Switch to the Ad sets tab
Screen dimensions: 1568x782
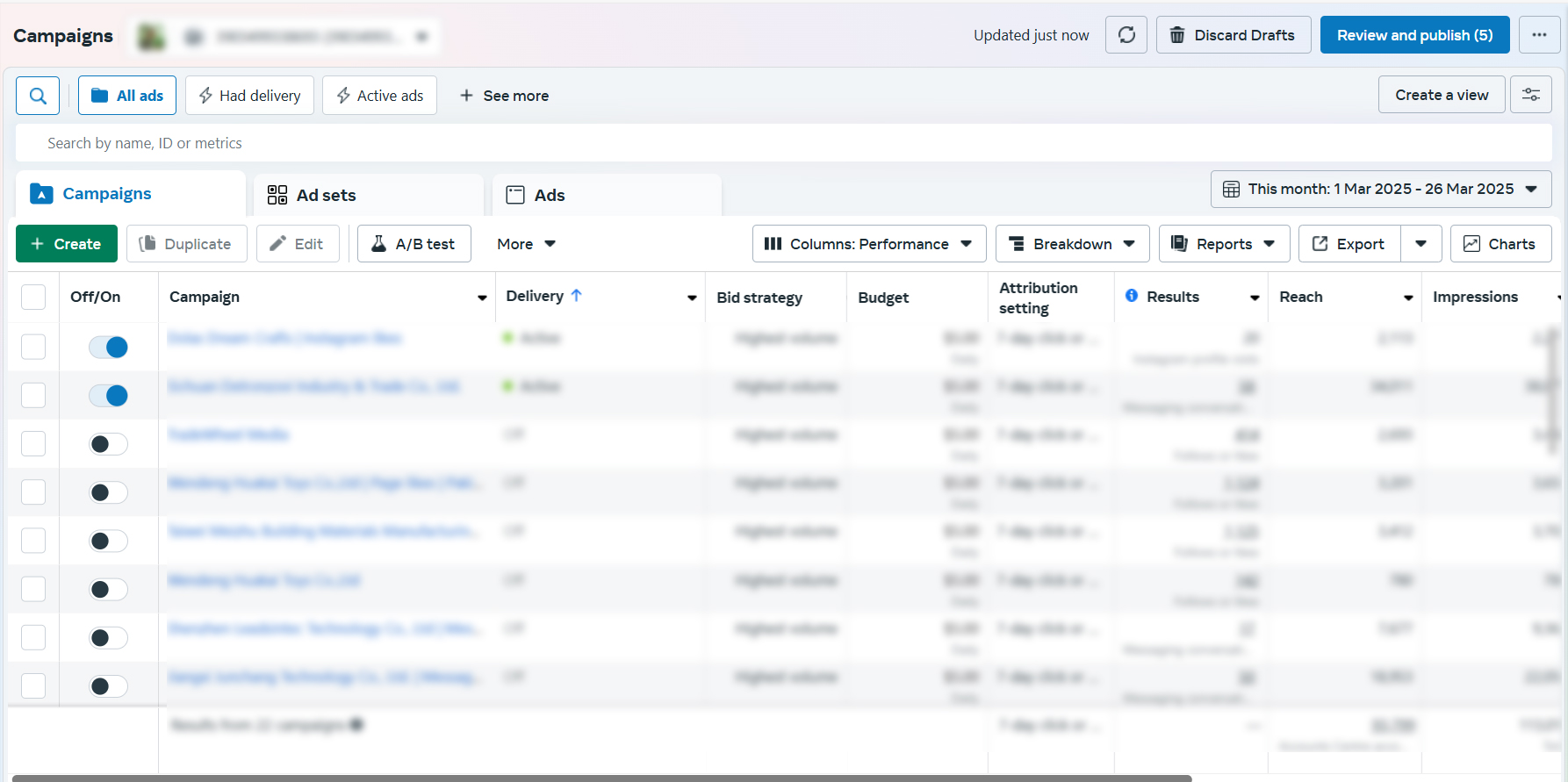click(x=369, y=195)
